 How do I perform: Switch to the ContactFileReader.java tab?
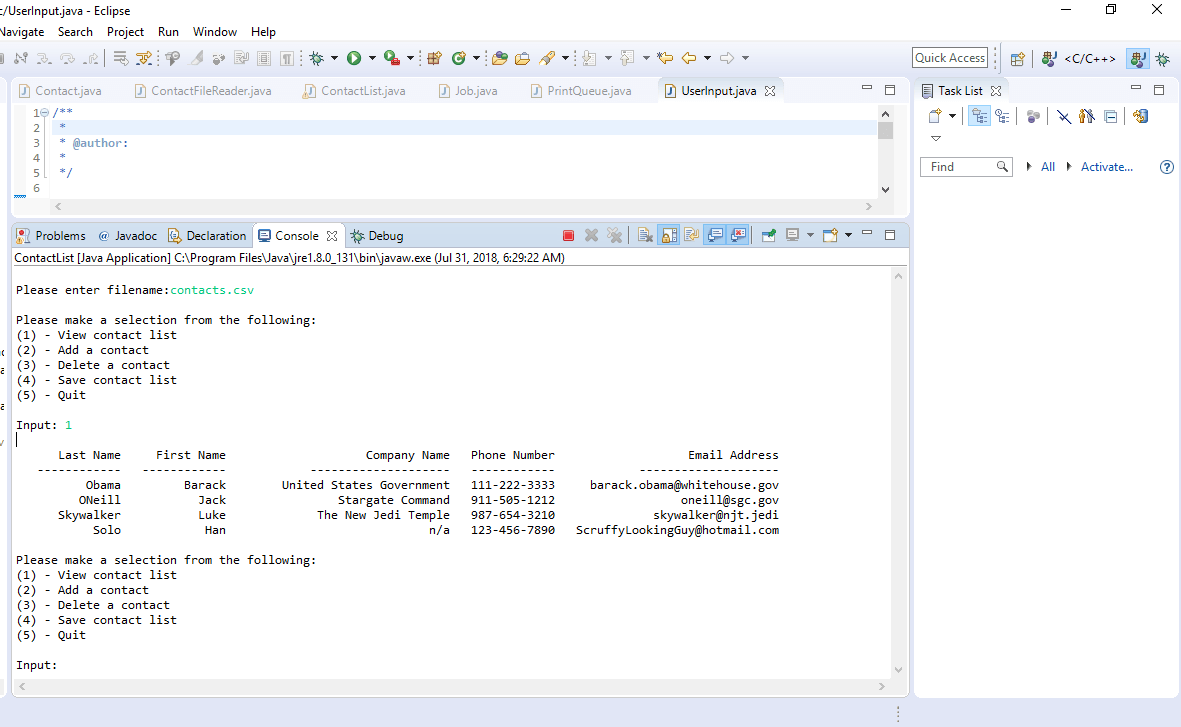tap(203, 90)
